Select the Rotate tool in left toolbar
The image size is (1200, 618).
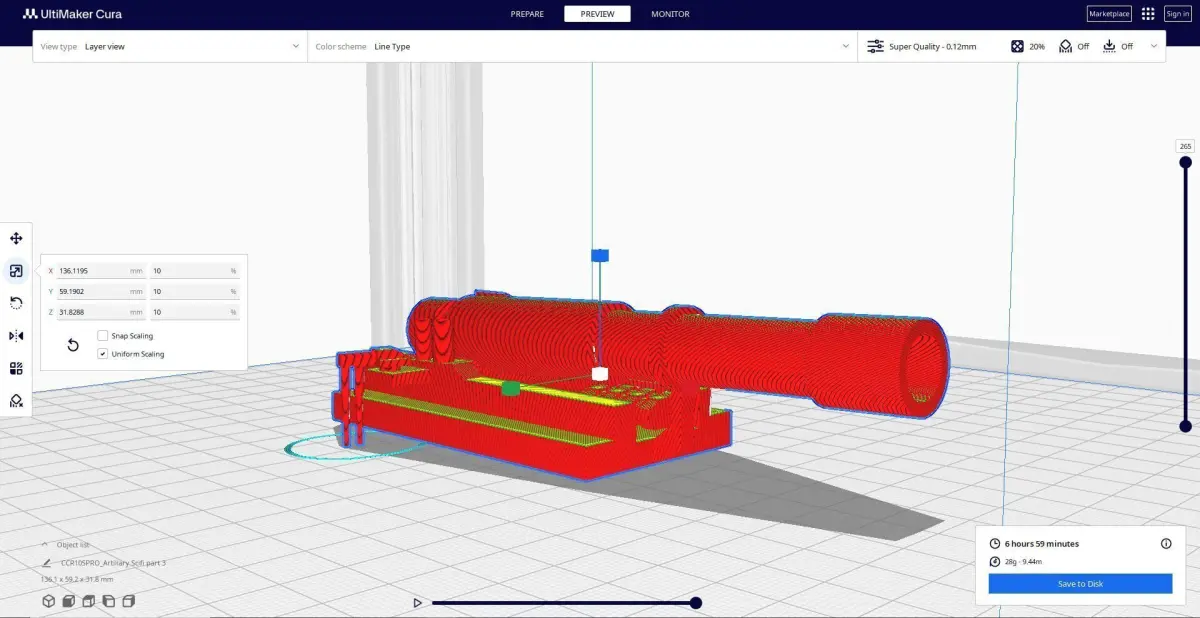(x=16, y=303)
